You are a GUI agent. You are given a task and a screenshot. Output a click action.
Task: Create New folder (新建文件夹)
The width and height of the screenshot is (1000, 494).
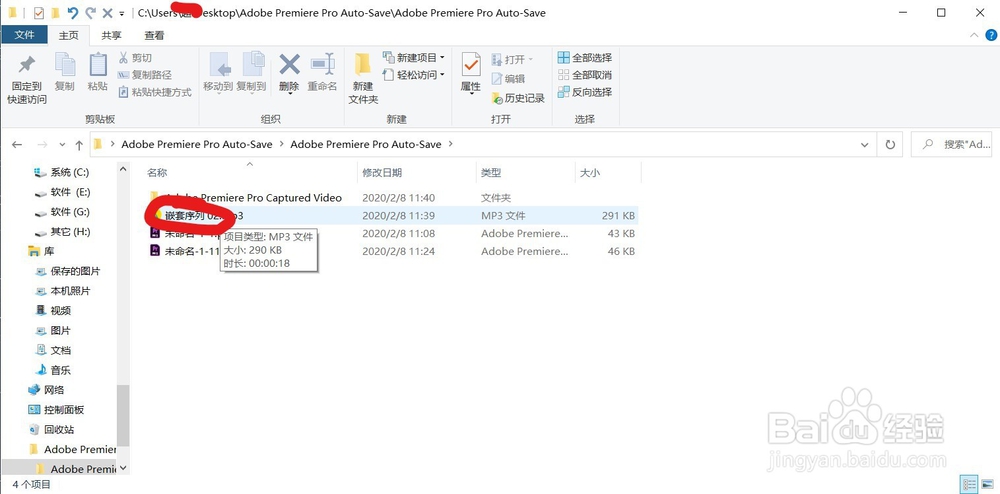point(363,79)
